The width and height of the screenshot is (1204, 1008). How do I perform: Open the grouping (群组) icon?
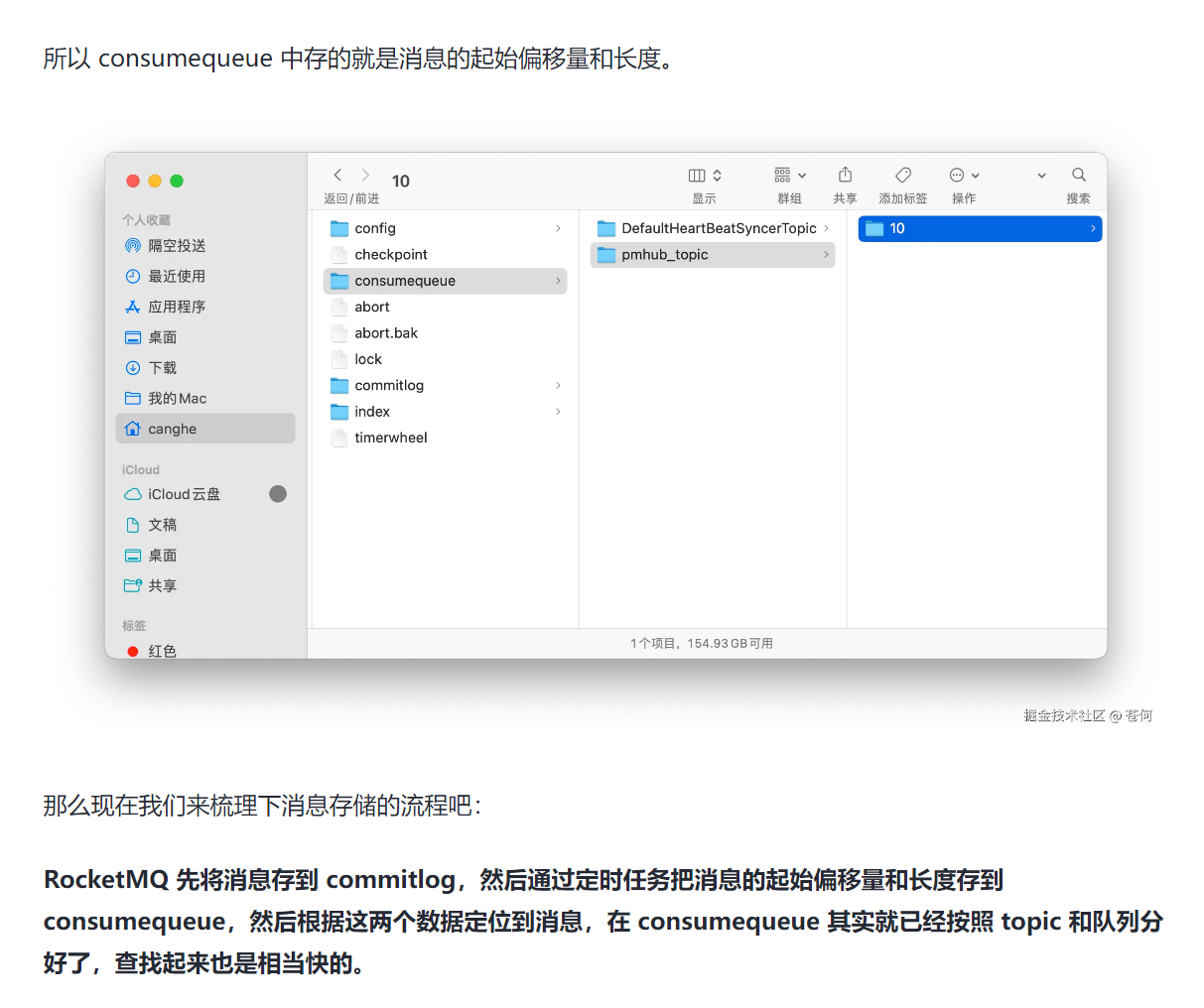click(x=782, y=176)
